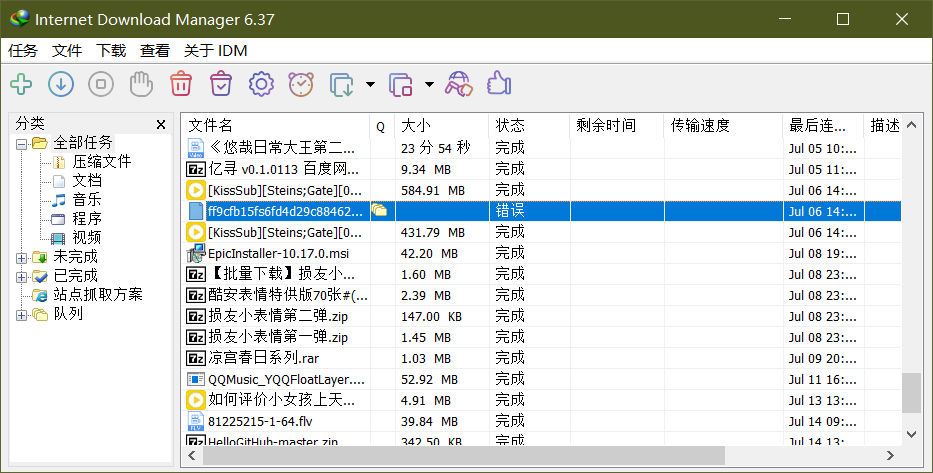Click the stop download square icon
This screenshot has width=933, height=473.
coord(101,84)
